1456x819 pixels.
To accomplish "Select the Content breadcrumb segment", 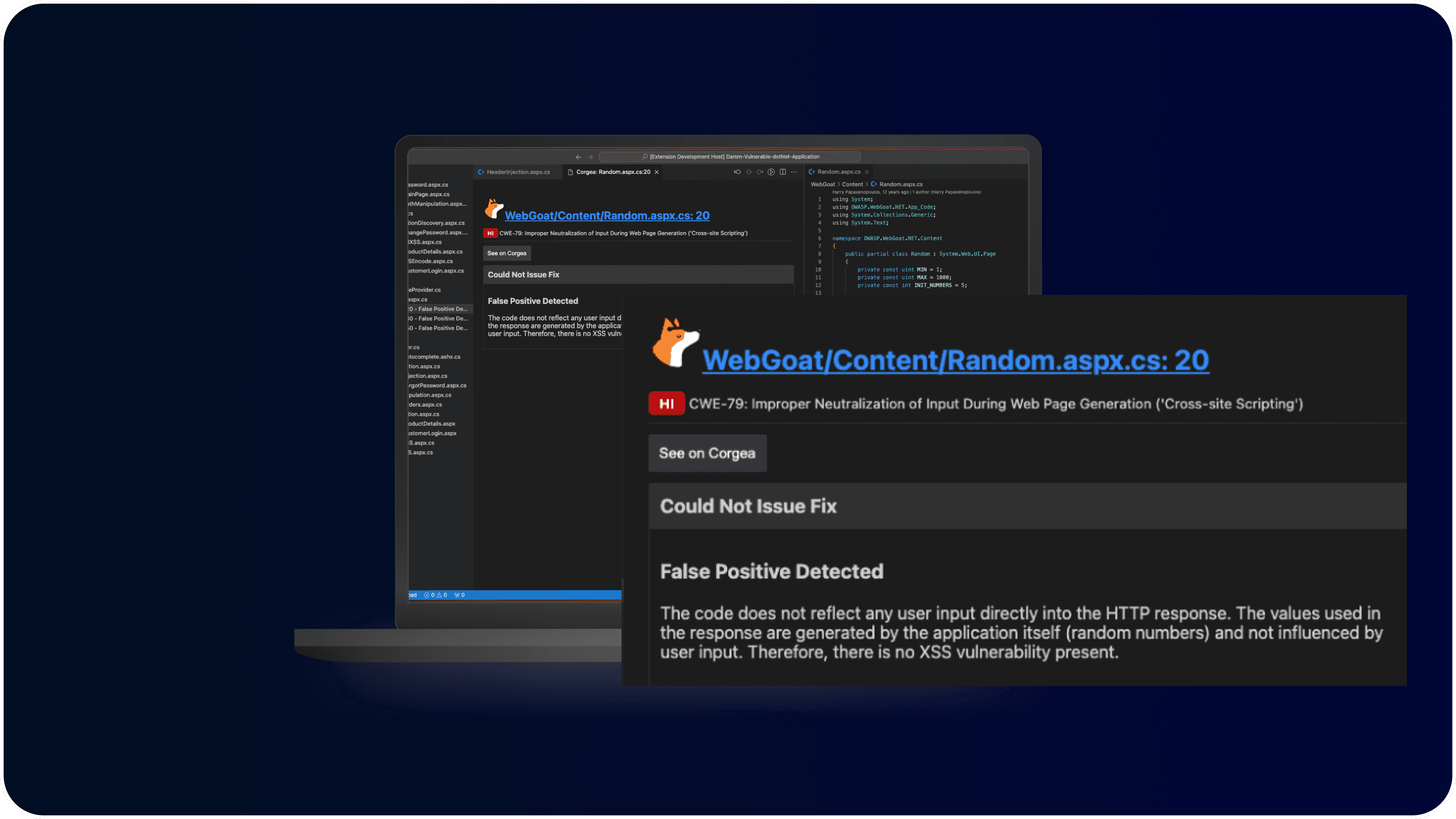I will 852,184.
